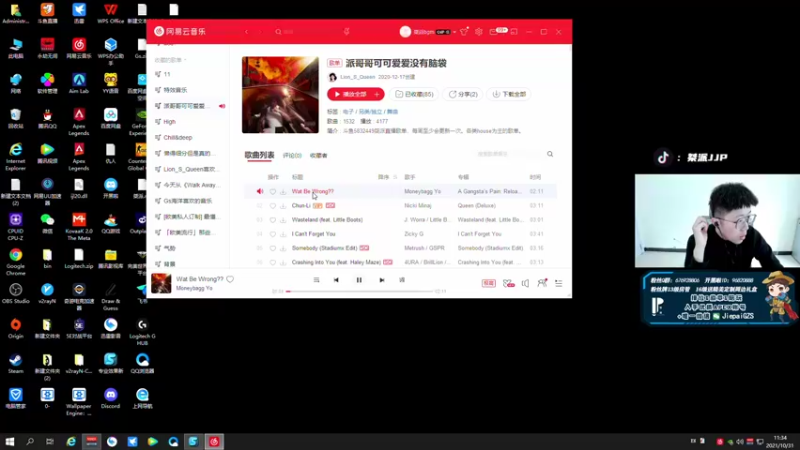Open lyrics icon right of next-track button
Screen dimensions: 800x450
point(402,280)
